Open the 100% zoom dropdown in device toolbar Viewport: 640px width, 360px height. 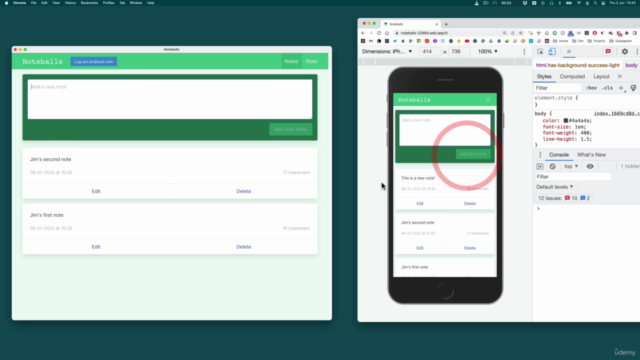coord(488,52)
